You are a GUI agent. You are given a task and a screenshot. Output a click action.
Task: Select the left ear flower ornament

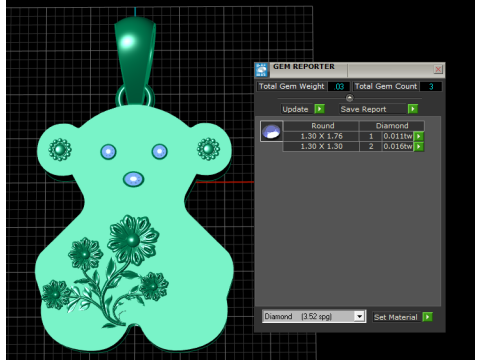click(x=60, y=149)
